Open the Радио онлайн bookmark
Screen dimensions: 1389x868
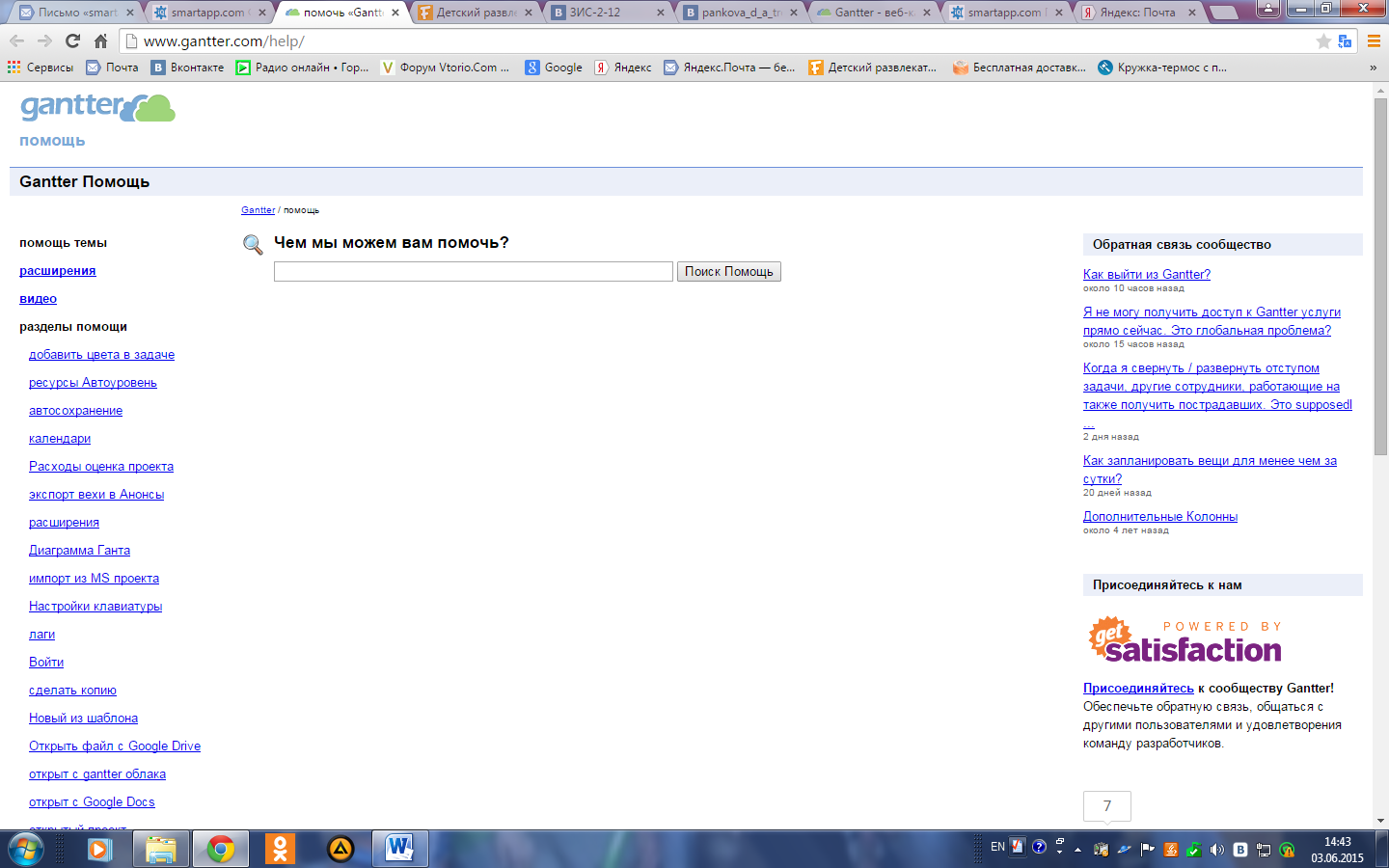click(x=303, y=68)
